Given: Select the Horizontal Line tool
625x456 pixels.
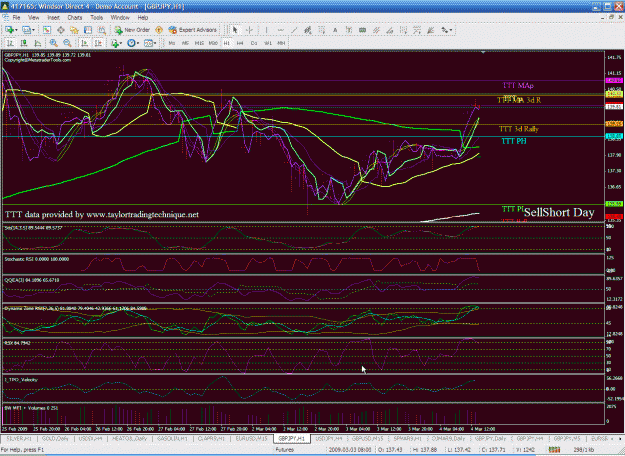Looking at the screenshot, I should tap(281, 30).
